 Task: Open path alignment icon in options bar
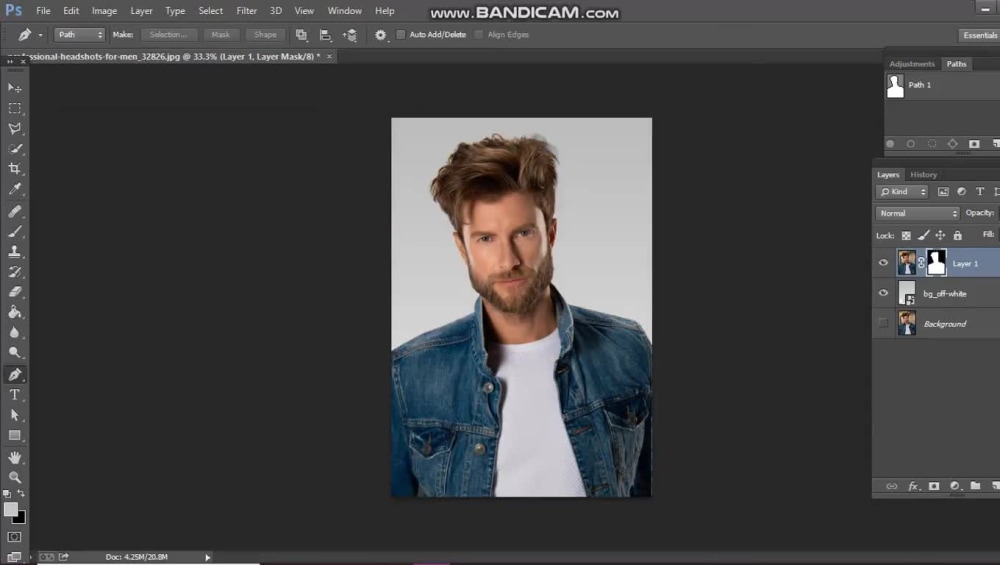tap(325, 35)
